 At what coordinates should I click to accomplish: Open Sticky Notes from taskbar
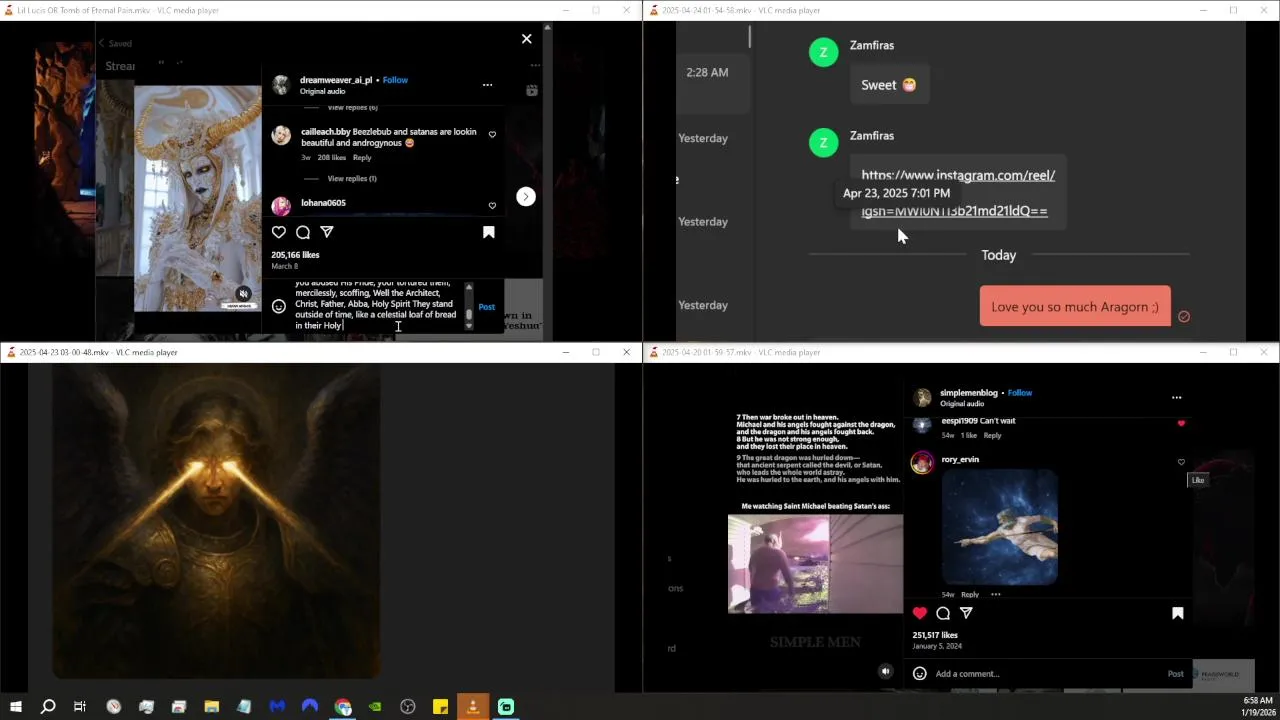coord(440,707)
